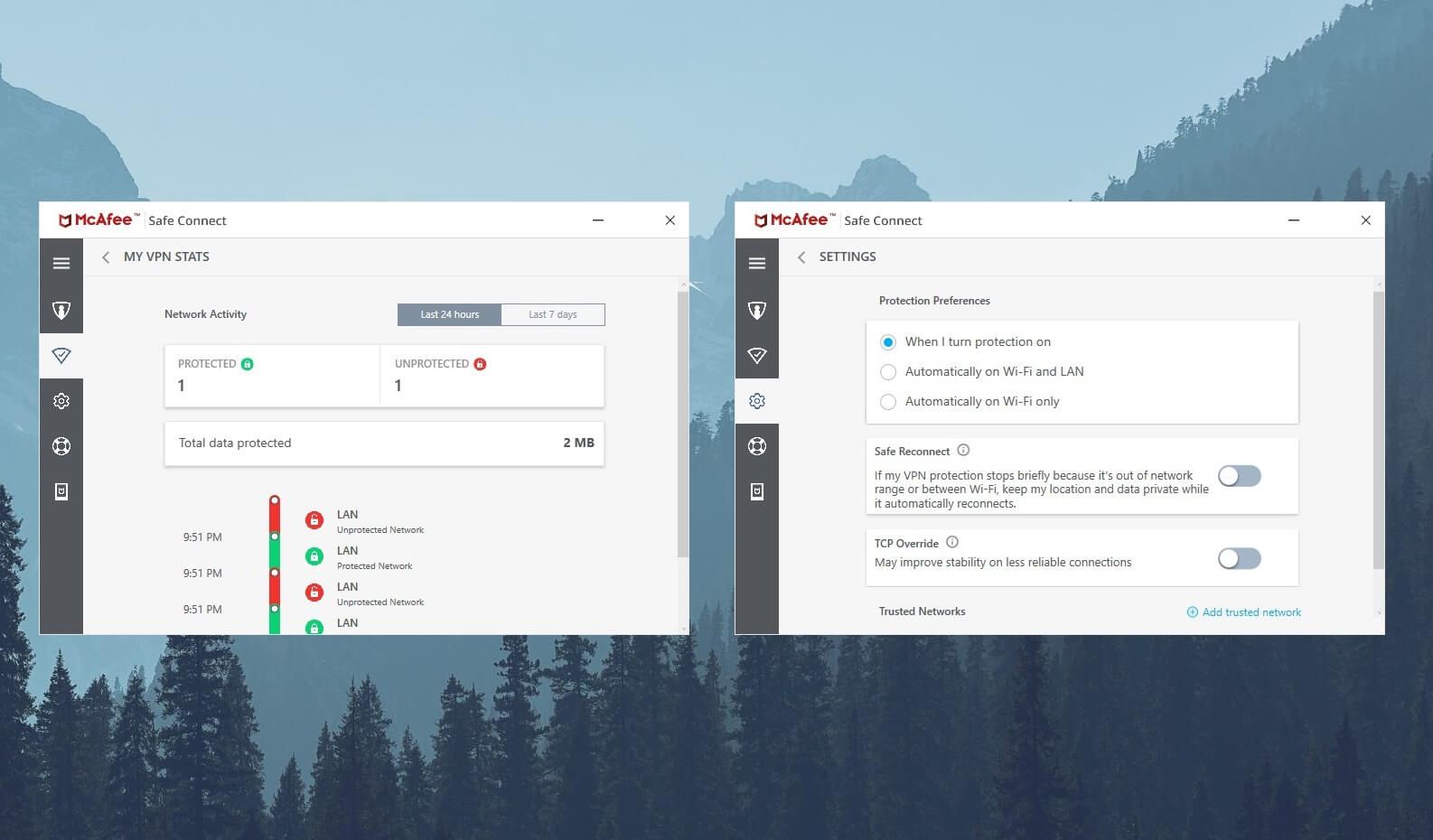The height and width of the screenshot is (840, 1433).
Task: Minimize the Settings window
Action: (x=1294, y=220)
